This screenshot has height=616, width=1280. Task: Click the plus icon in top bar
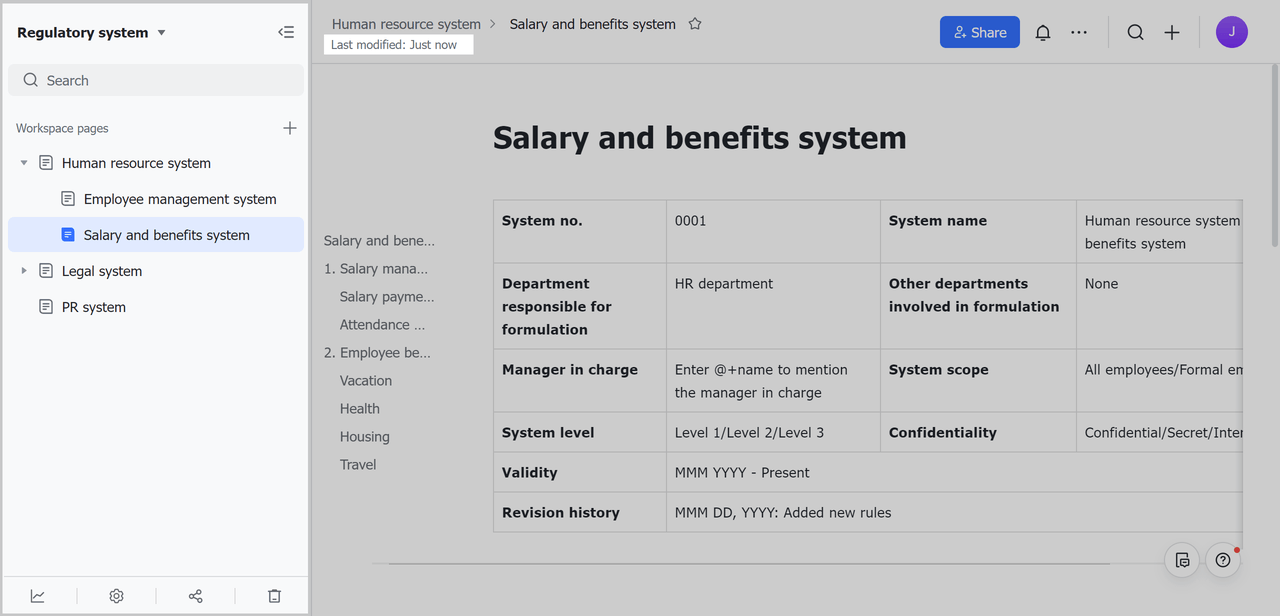tap(1172, 32)
